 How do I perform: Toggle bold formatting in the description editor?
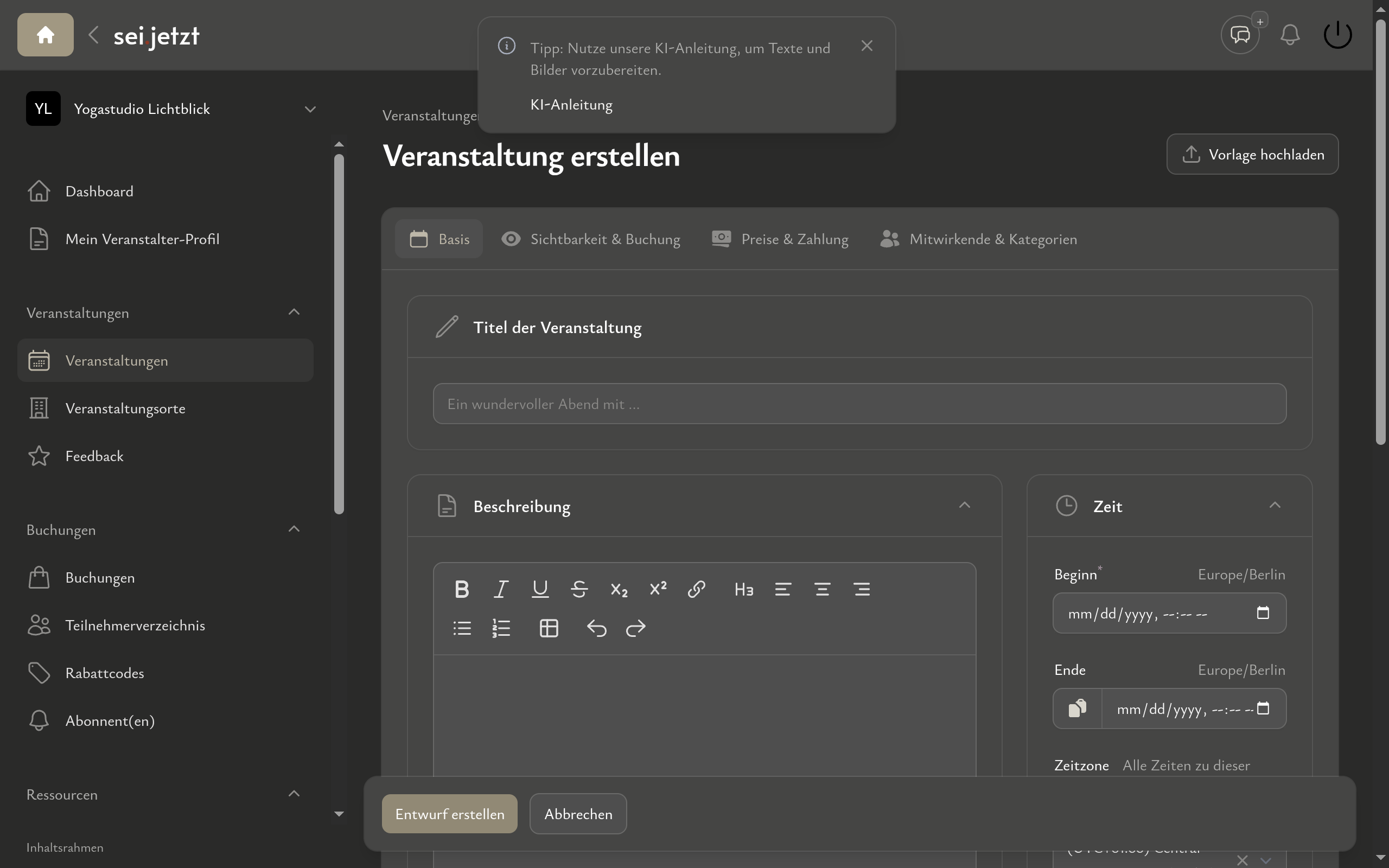click(x=462, y=589)
